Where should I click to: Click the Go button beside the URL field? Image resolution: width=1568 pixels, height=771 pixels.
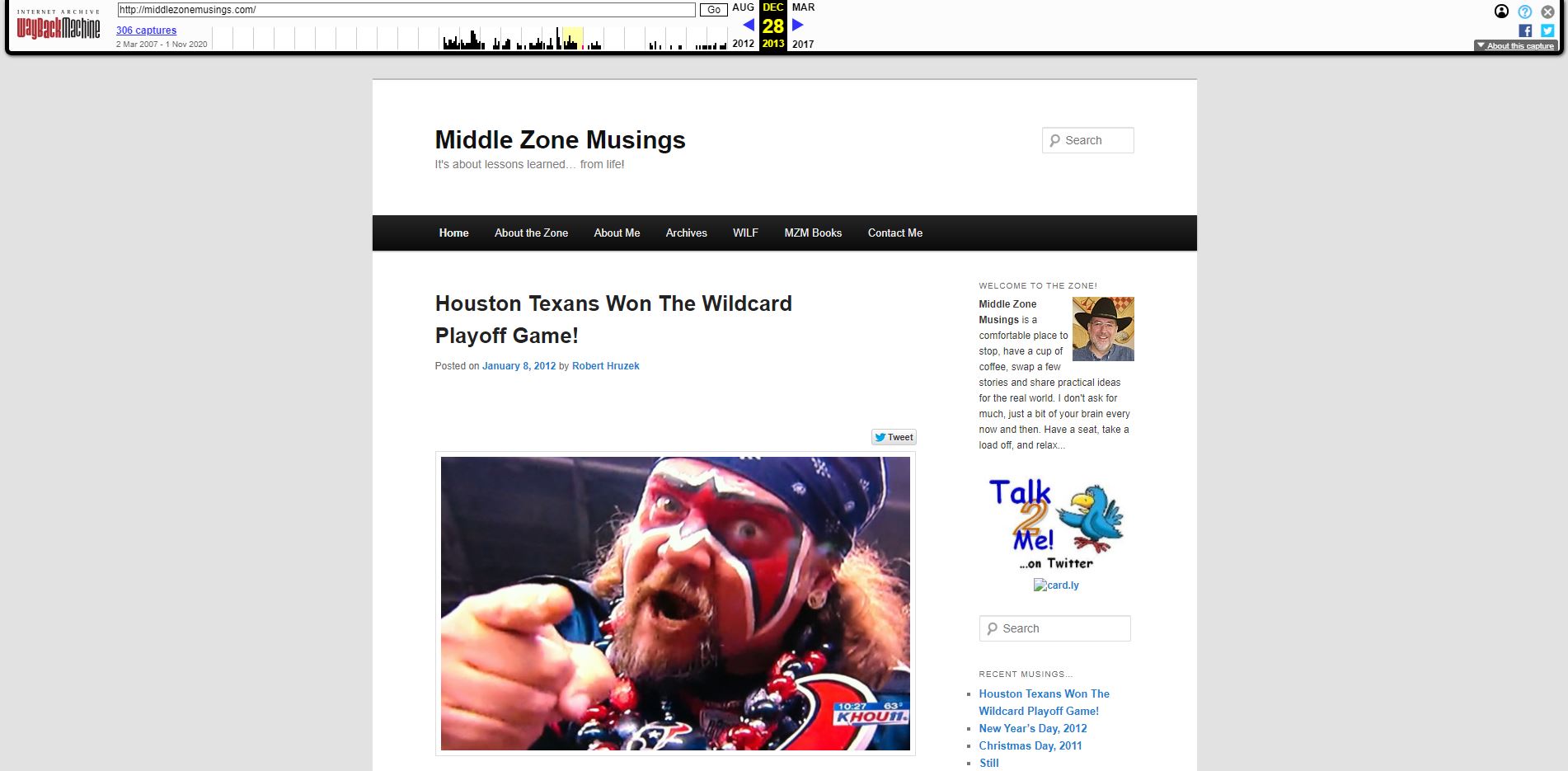point(714,10)
